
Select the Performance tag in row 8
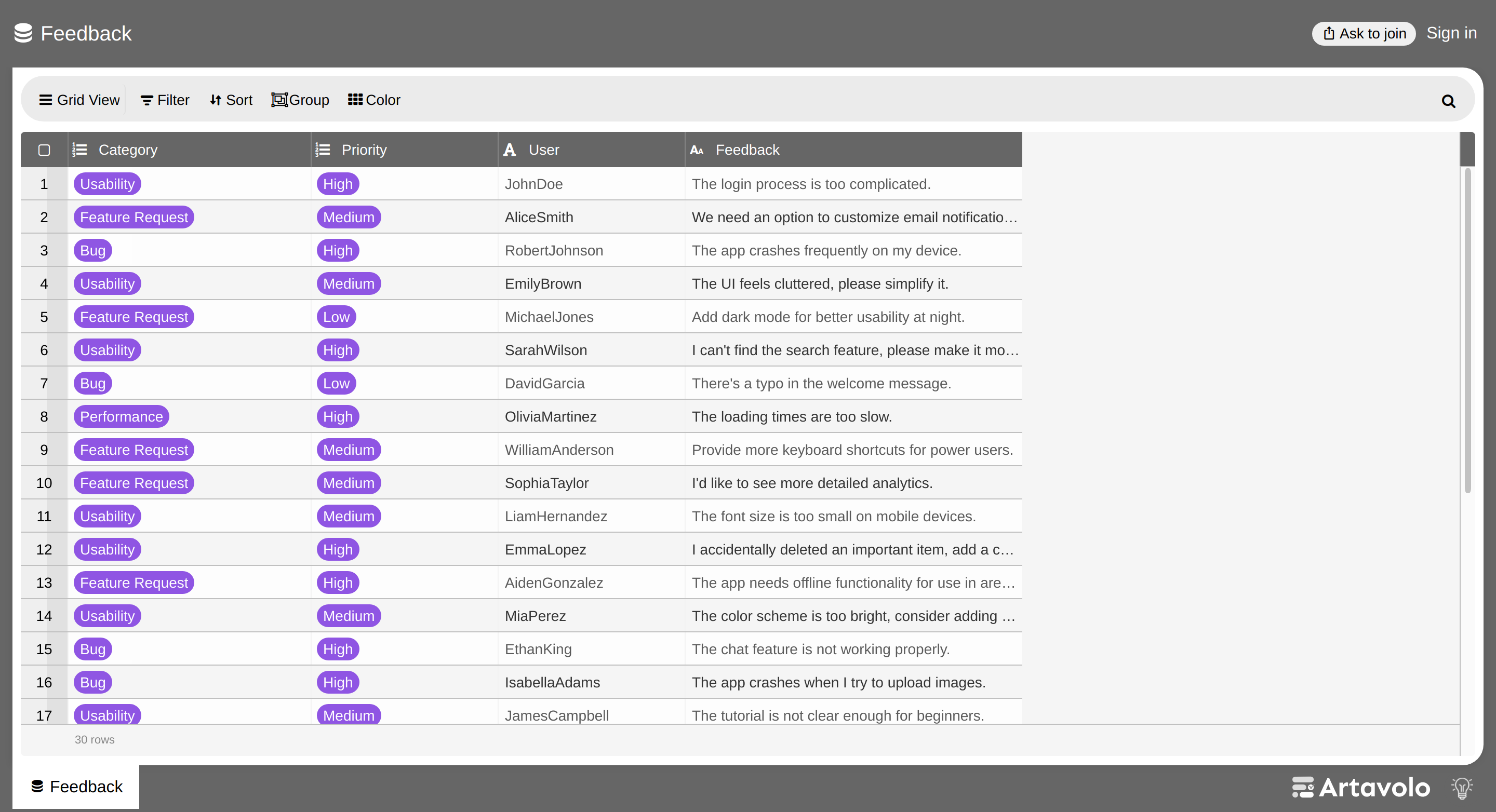click(122, 417)
